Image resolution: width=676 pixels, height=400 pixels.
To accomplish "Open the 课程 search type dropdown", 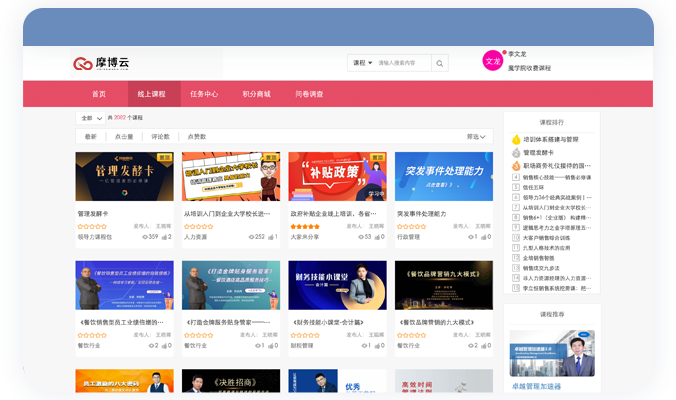I will (363, 63).
